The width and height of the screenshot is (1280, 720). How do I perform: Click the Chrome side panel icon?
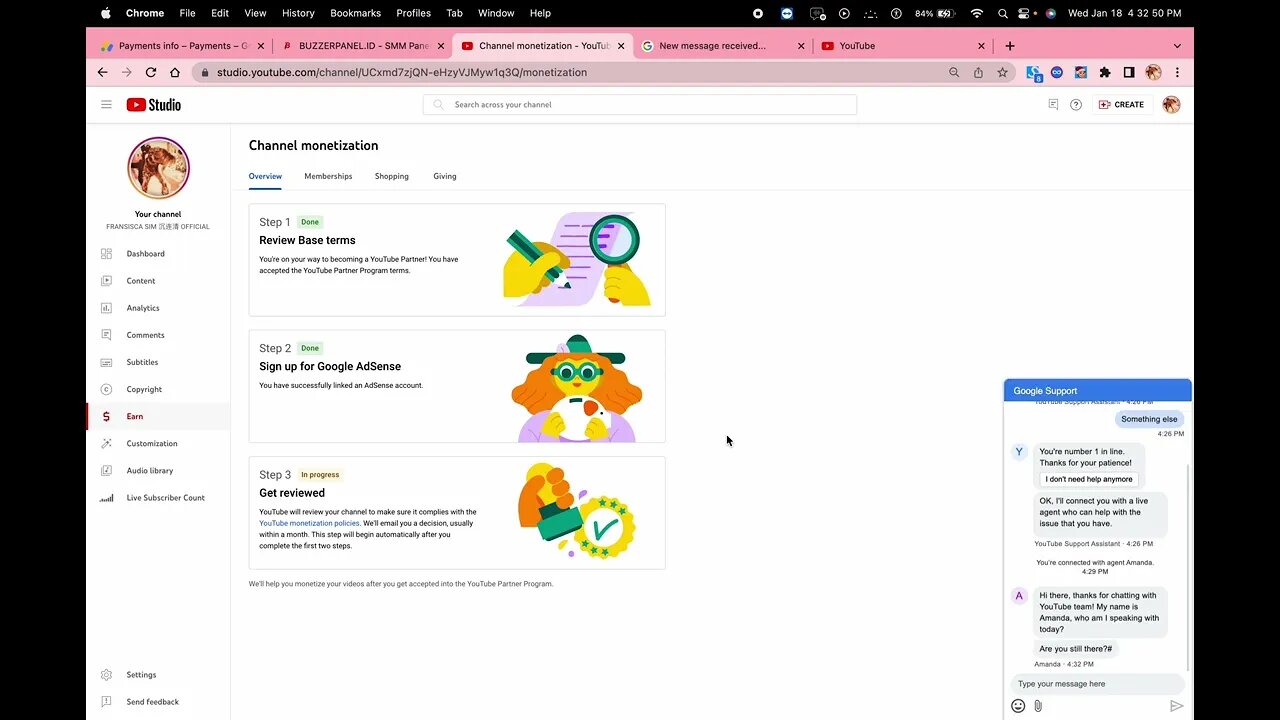click(1129, 72)
